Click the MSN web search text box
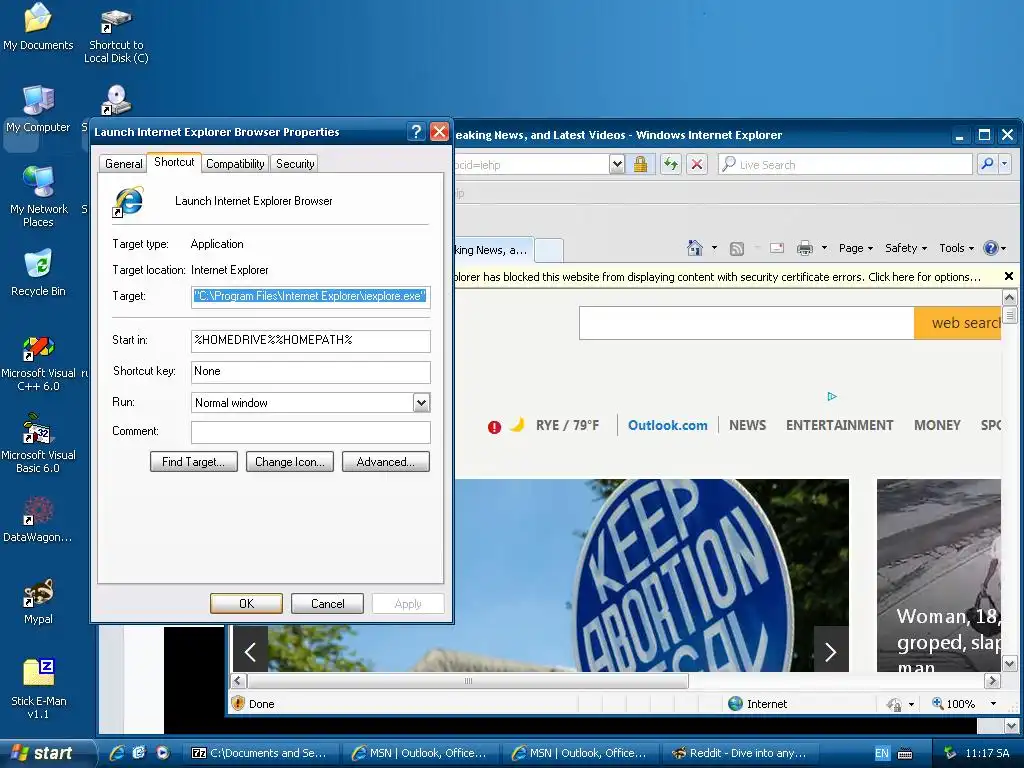The image size is (1024, 768). click(x=746, y=323)
